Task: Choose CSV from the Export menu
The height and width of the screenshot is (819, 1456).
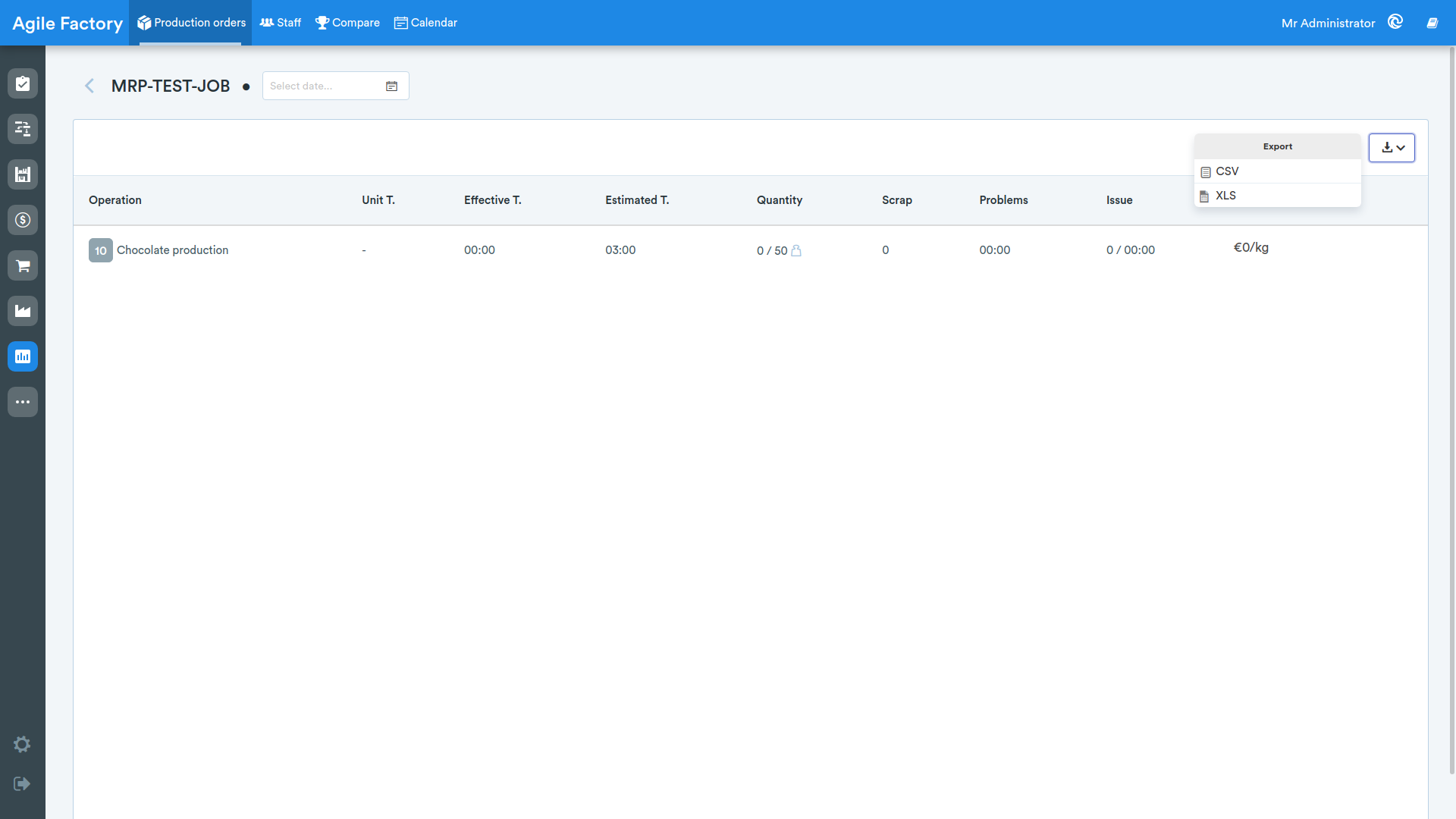Action: click(x=1278, y=171)
